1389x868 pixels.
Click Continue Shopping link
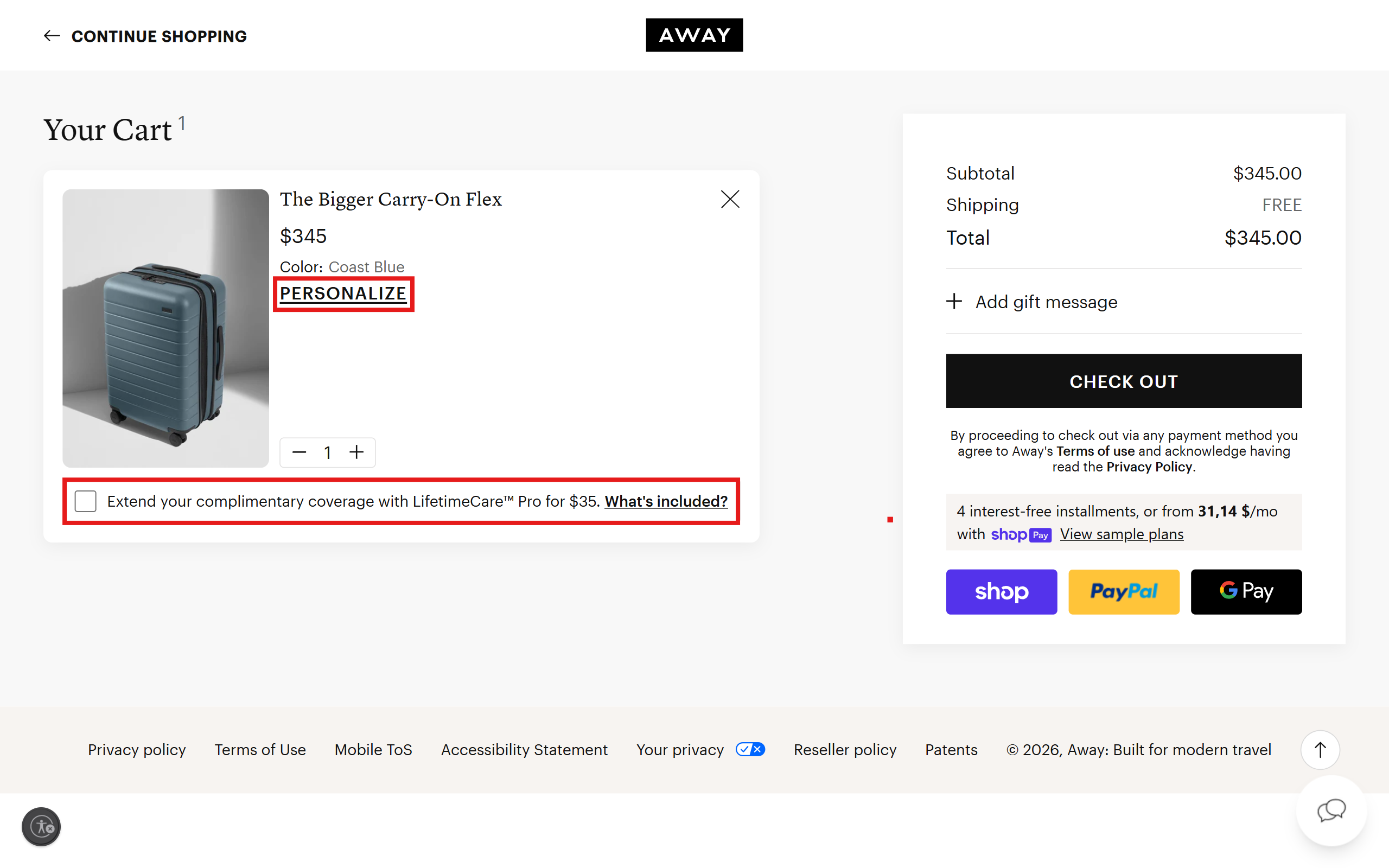[x=159, y=36]
